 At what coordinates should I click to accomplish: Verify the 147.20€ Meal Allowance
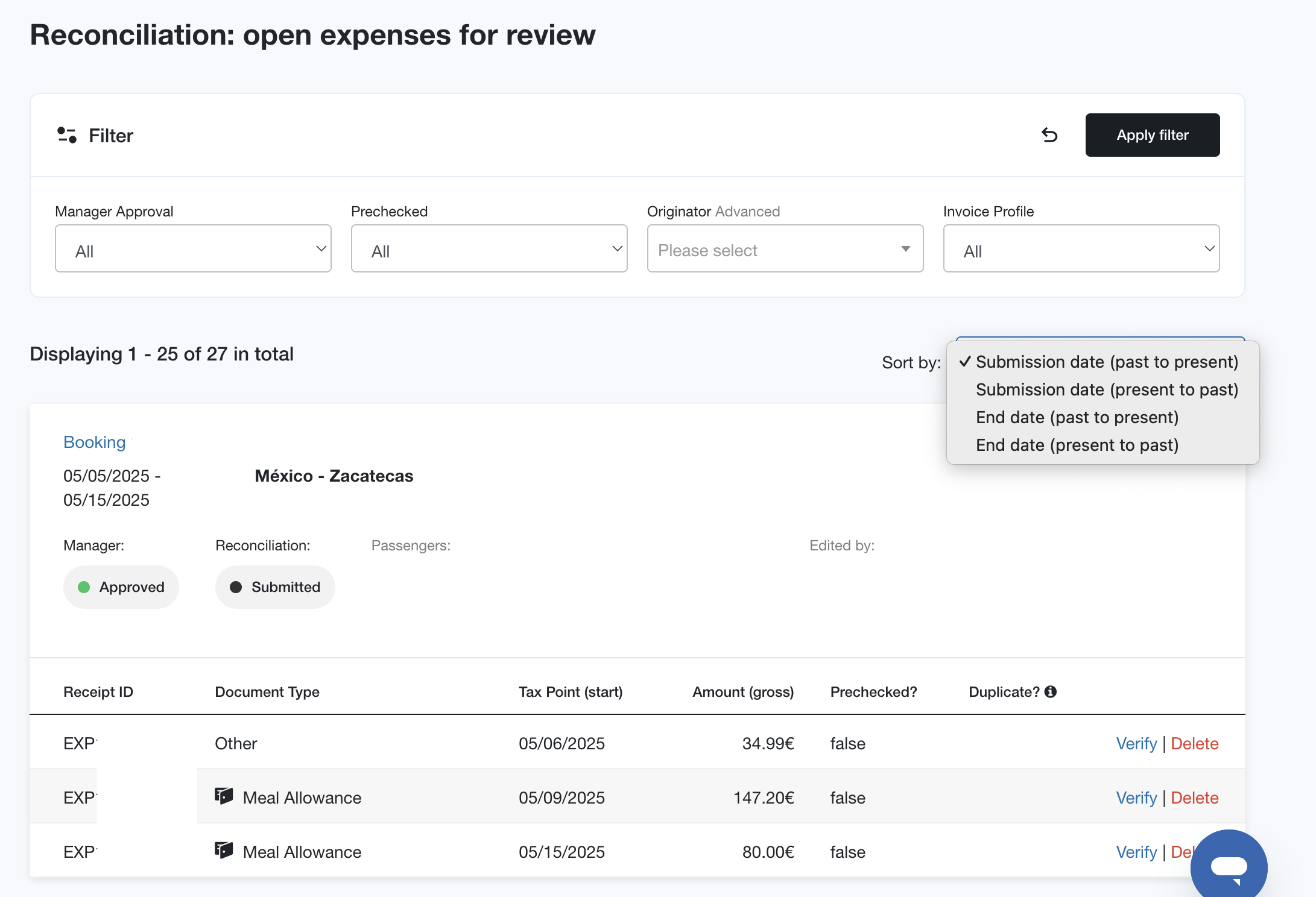[1136, 798]
